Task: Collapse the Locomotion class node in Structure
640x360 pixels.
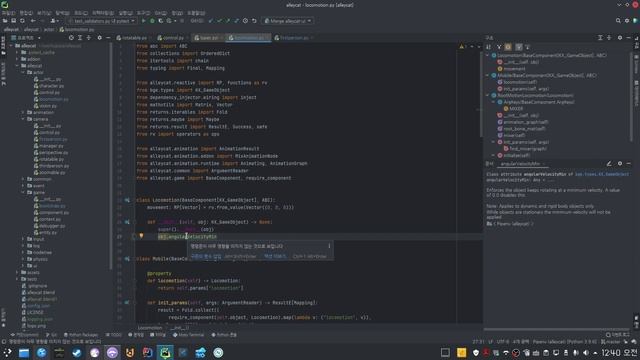Action: point(487,55)
